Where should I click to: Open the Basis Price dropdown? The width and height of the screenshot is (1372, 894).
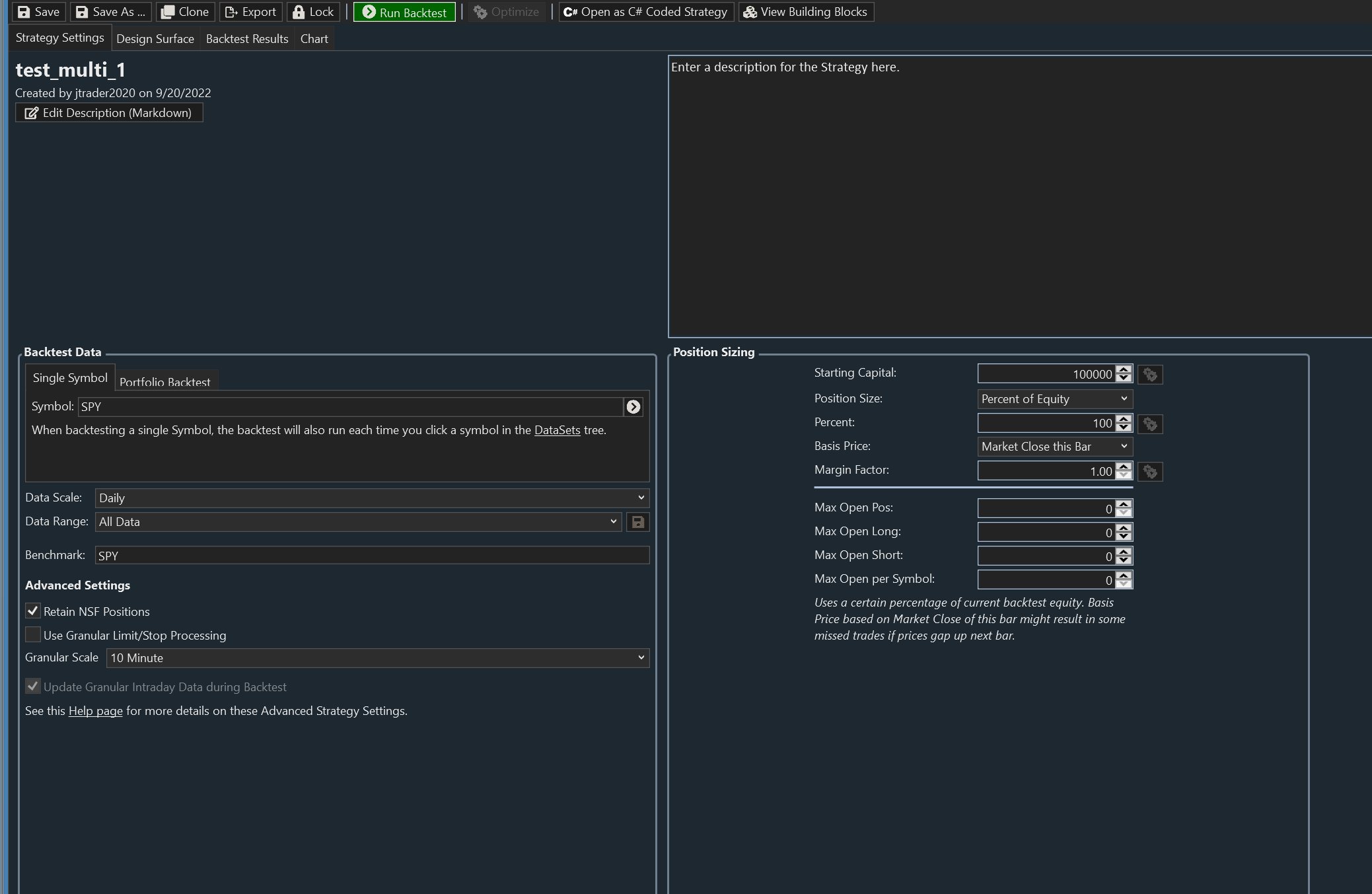(1054, 447)
